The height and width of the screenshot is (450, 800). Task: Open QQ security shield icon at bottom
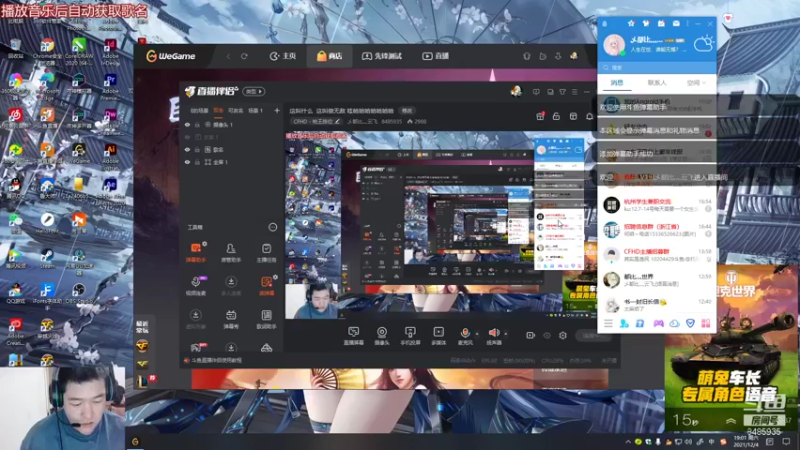coord(690,323)
